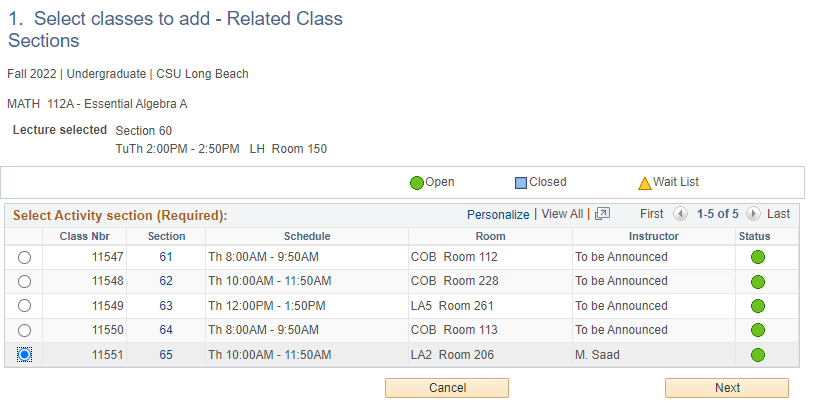Click the Next button

point(727,388)
